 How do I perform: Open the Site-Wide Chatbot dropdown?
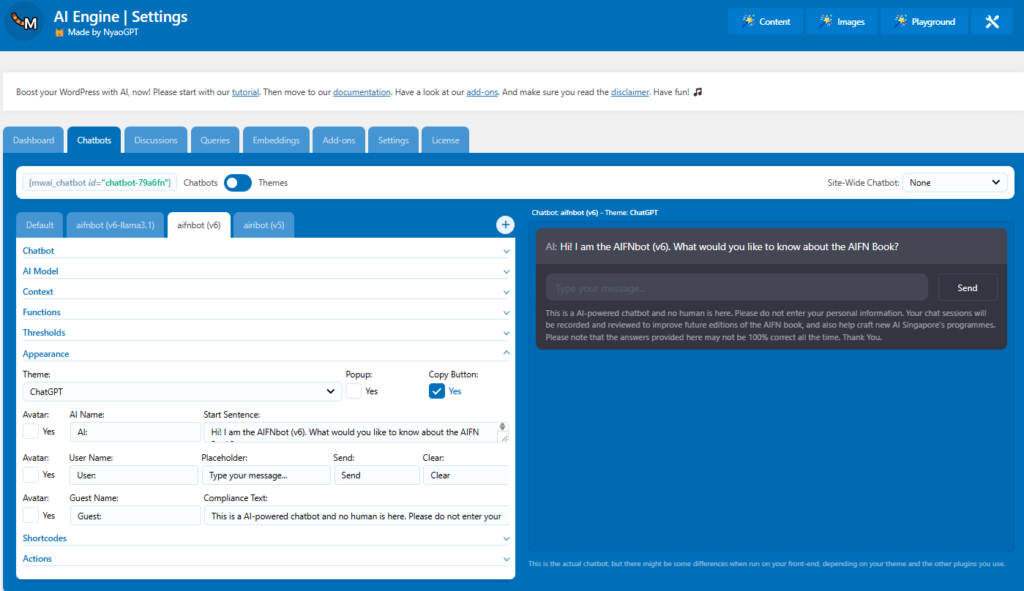pyautogui.click(x=957, y=183)
